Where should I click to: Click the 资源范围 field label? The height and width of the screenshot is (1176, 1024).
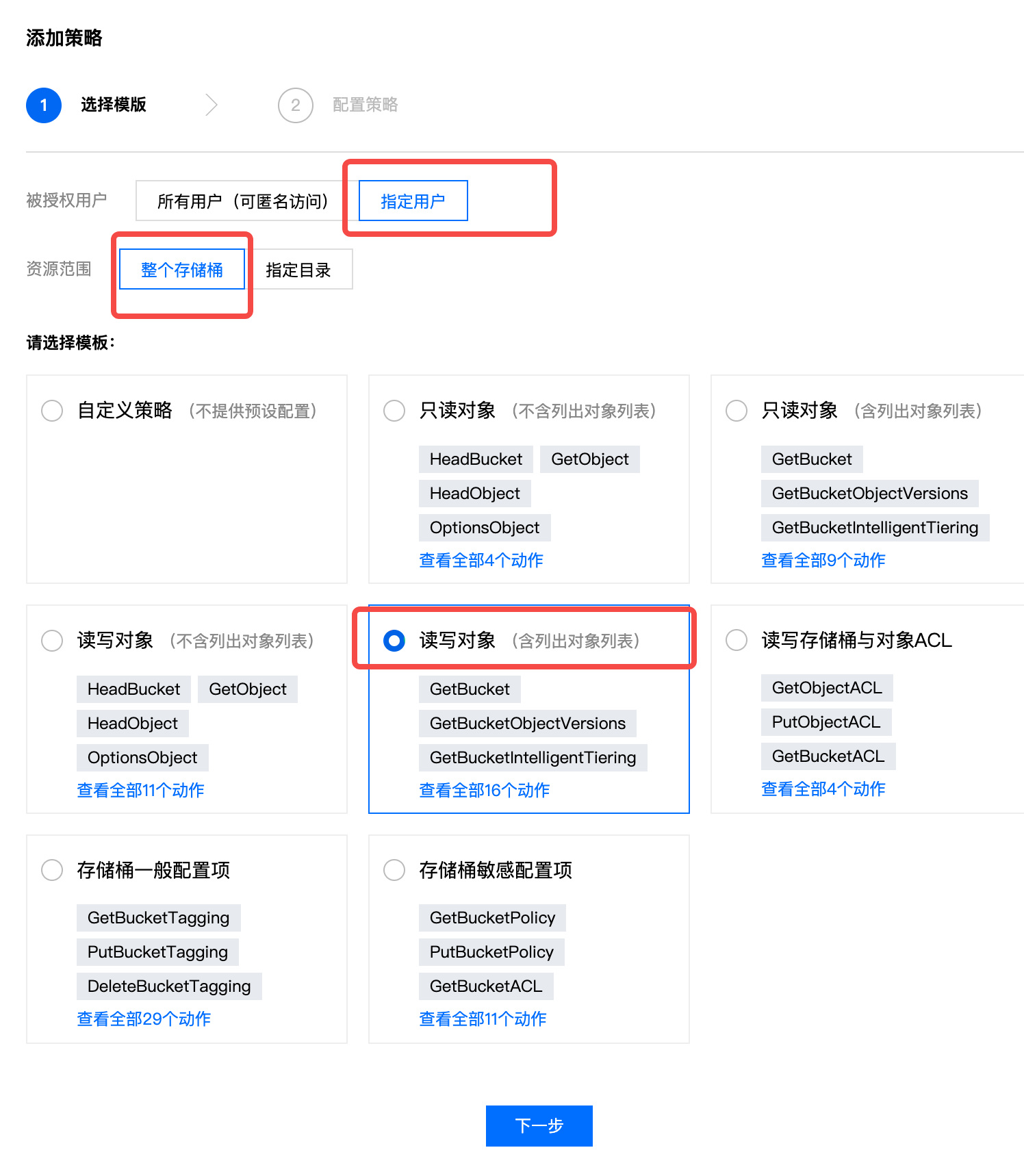59,269
